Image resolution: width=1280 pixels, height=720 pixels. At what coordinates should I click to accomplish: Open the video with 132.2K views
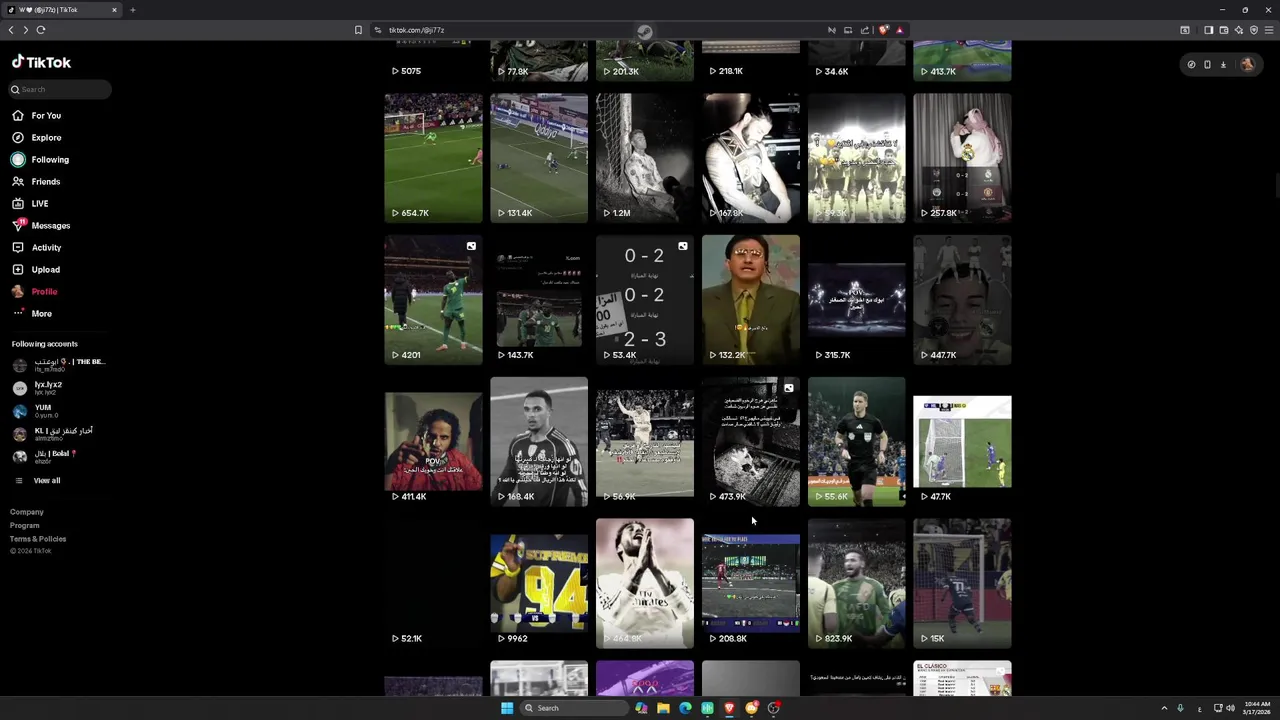(751, 300)
